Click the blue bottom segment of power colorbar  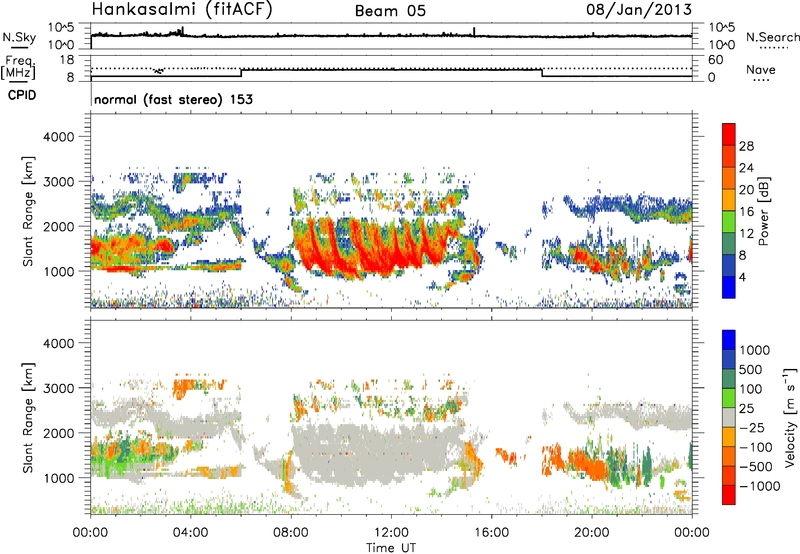click(x=729, y=287)
